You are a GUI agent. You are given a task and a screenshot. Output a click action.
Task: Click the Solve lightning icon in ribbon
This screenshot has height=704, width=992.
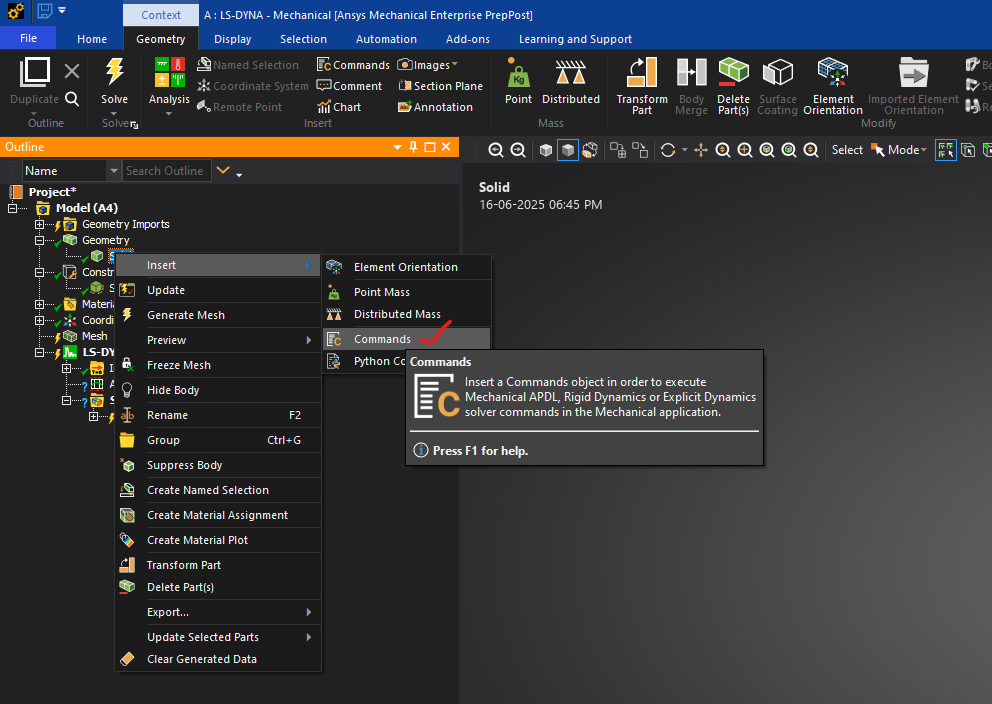coord(115,71)
